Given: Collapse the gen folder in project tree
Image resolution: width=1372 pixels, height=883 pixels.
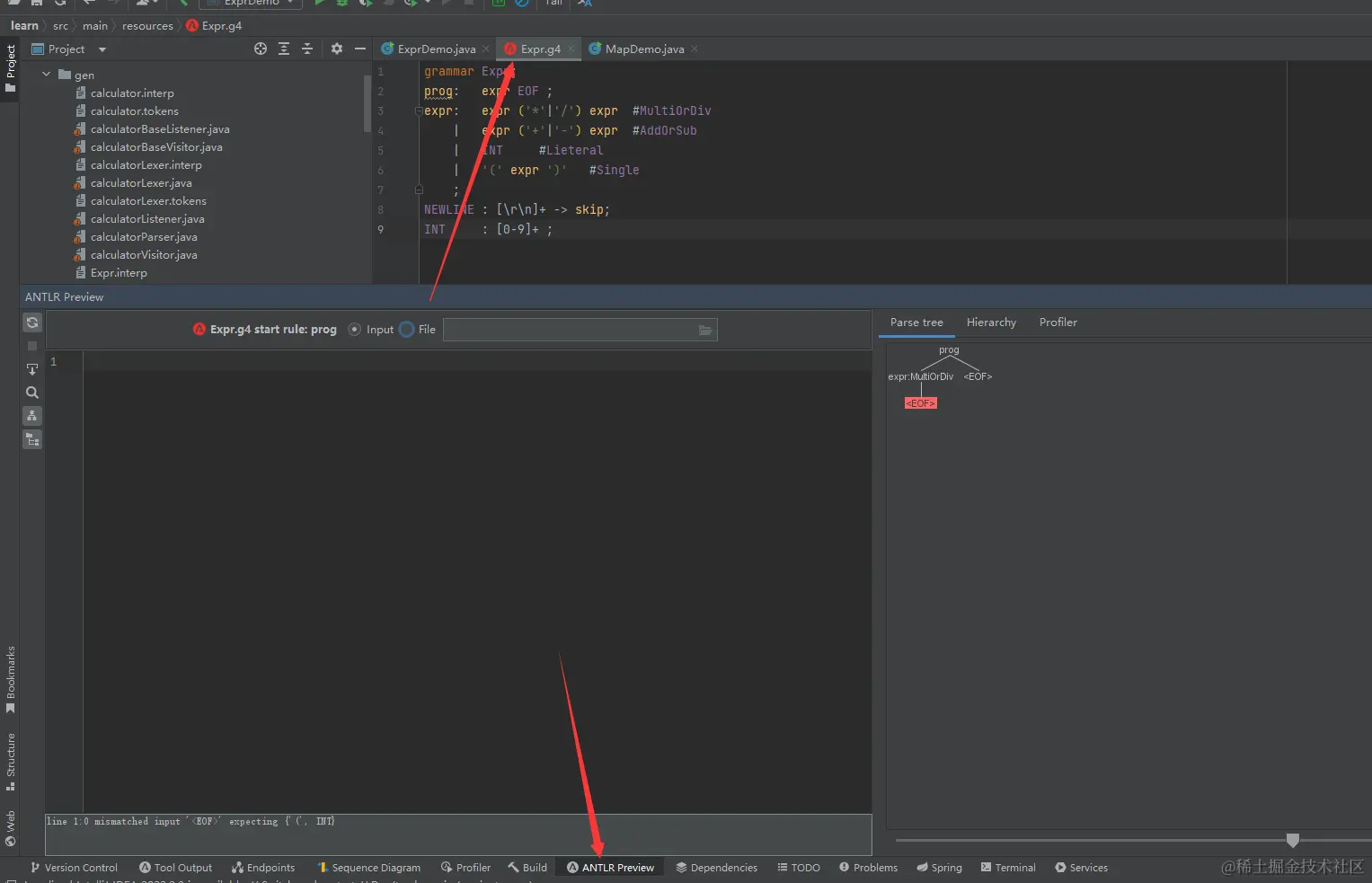Looking at the screenshot, I should click(47, 75).
